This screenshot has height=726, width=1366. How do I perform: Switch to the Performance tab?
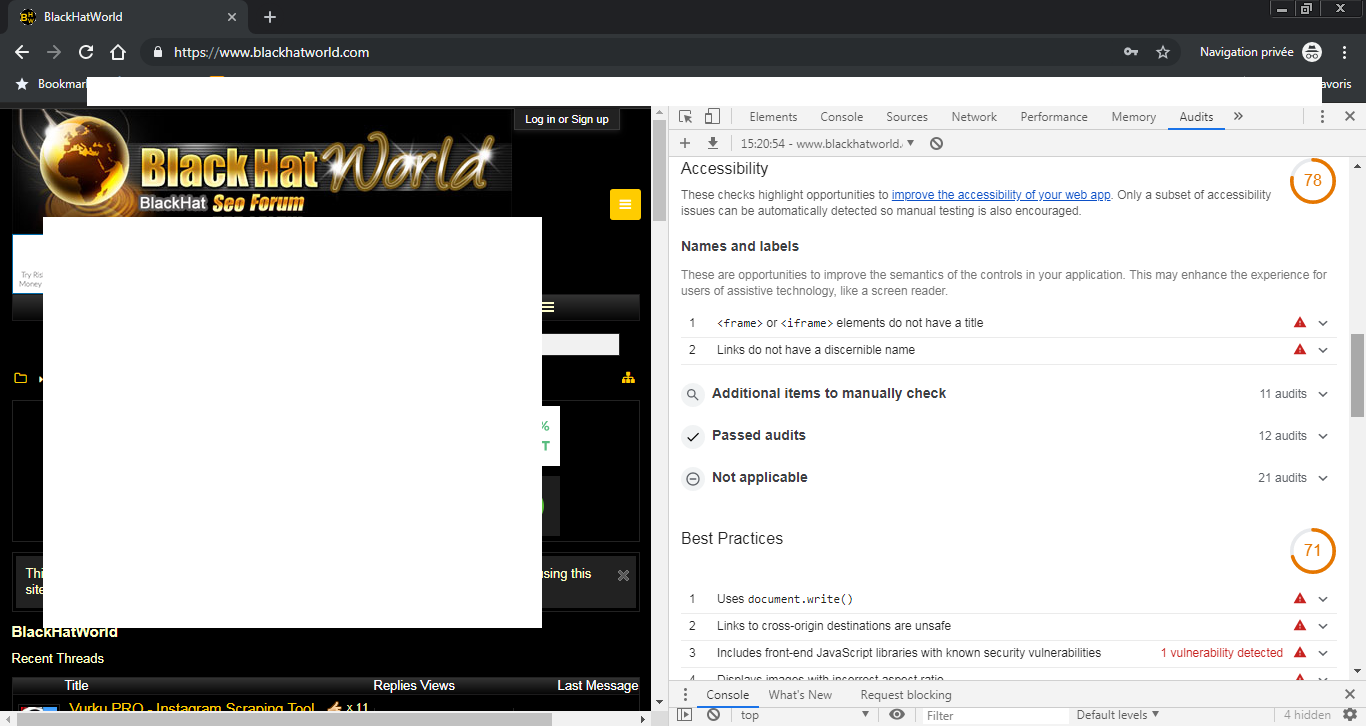pyautogui.click(x=1054, y=117)
